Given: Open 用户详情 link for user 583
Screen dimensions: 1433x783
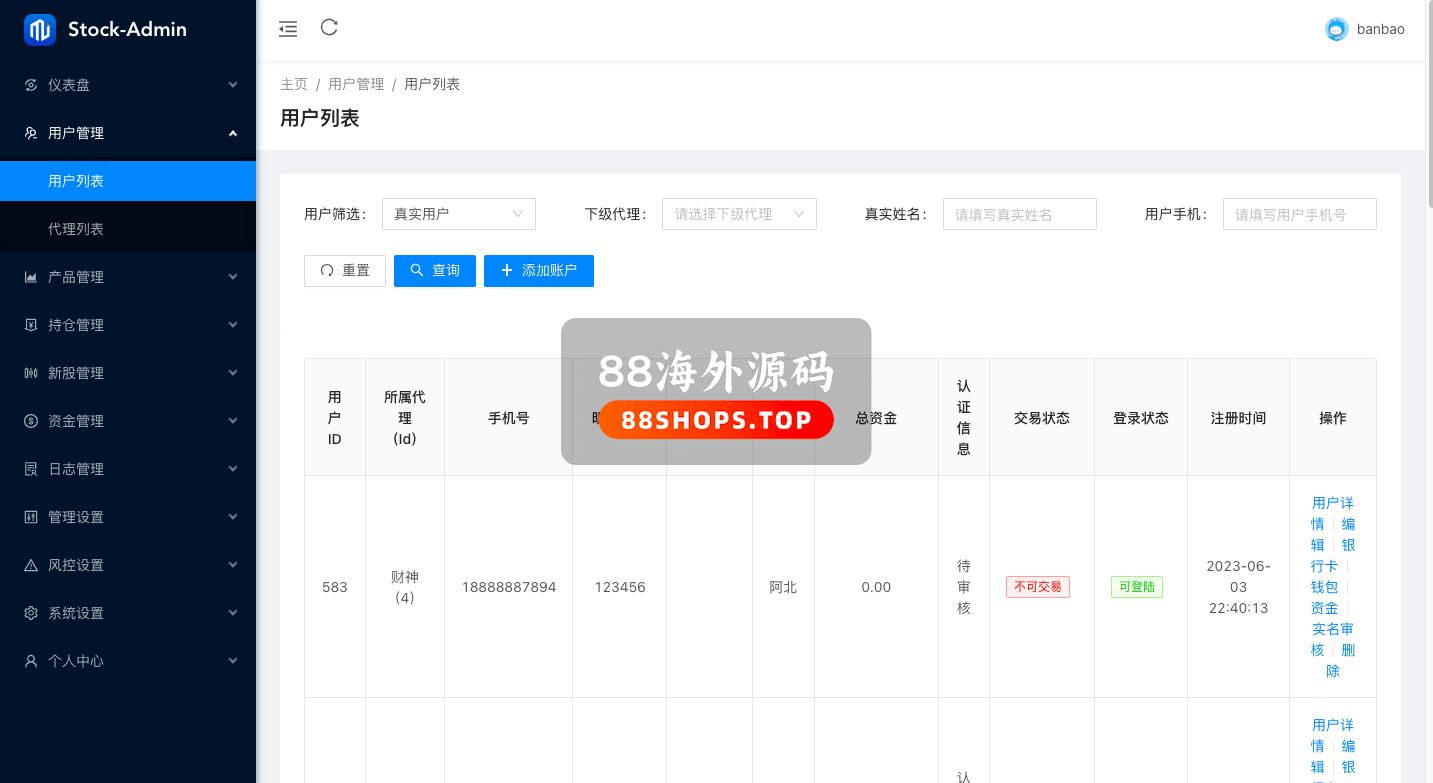Looking at the screenshot, I should [x=1332, y=503].
